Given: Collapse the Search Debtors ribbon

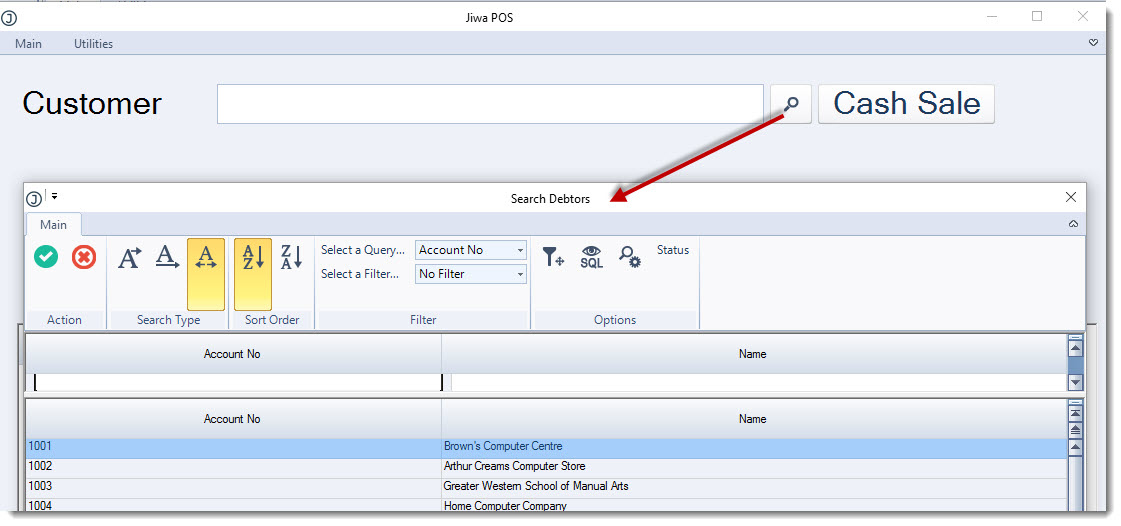Looking at the screenshot, I should (x=1073, y=224).
